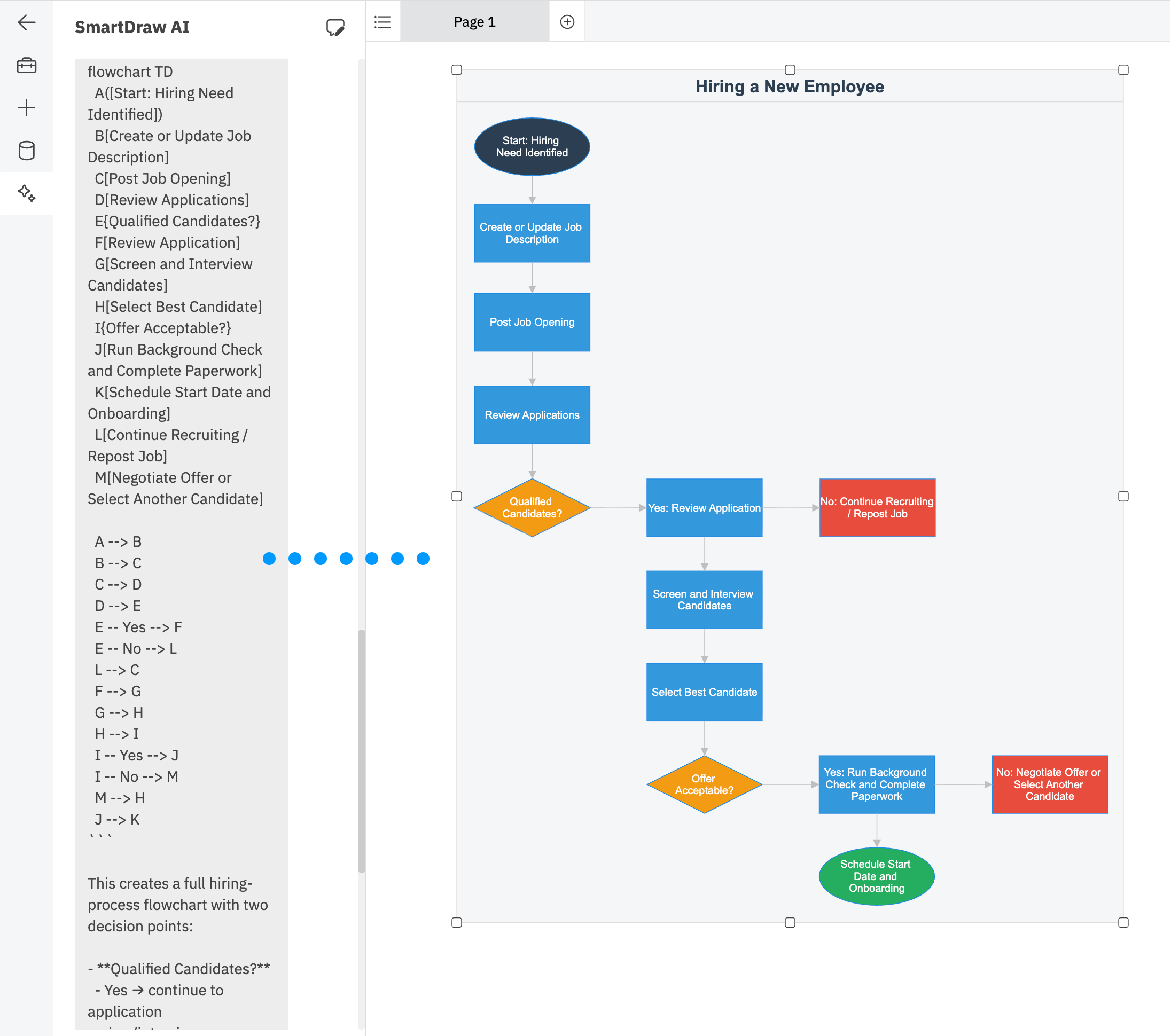Select the Start: Hiring Need Identified shape
Screen dimensions: 1171x1036
tap(532, 147)
